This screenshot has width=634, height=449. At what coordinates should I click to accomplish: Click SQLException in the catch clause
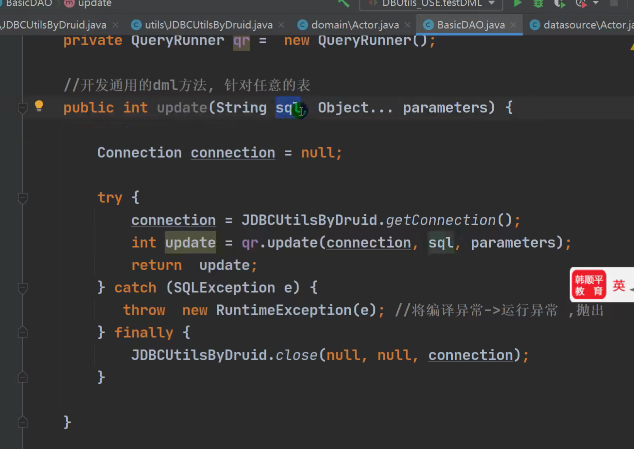[x=224, y=288]
